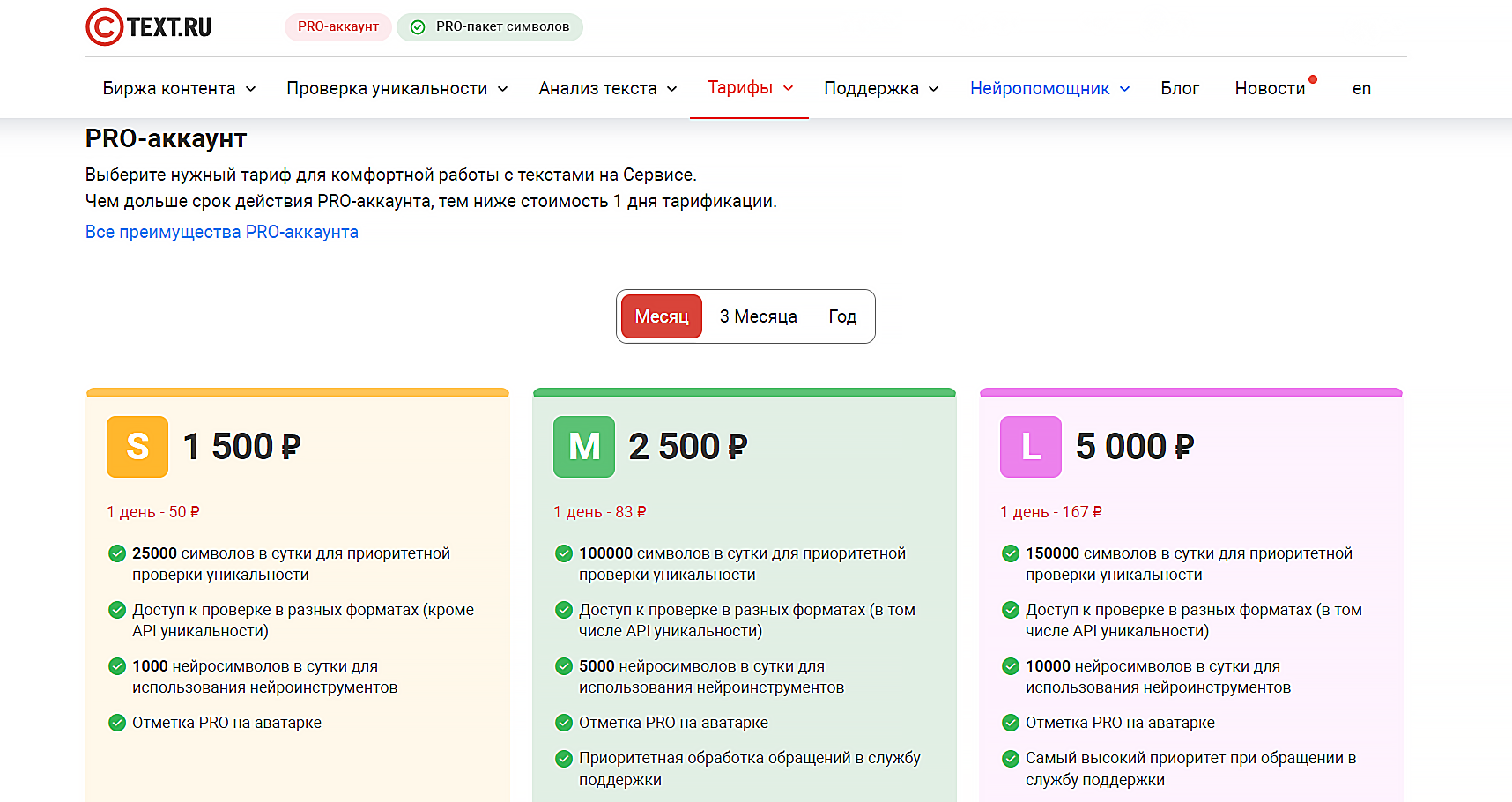Click check icon beside S plan Отметка PRO
This screenshot has width=1512, height=802.
[x=116, y=723]
